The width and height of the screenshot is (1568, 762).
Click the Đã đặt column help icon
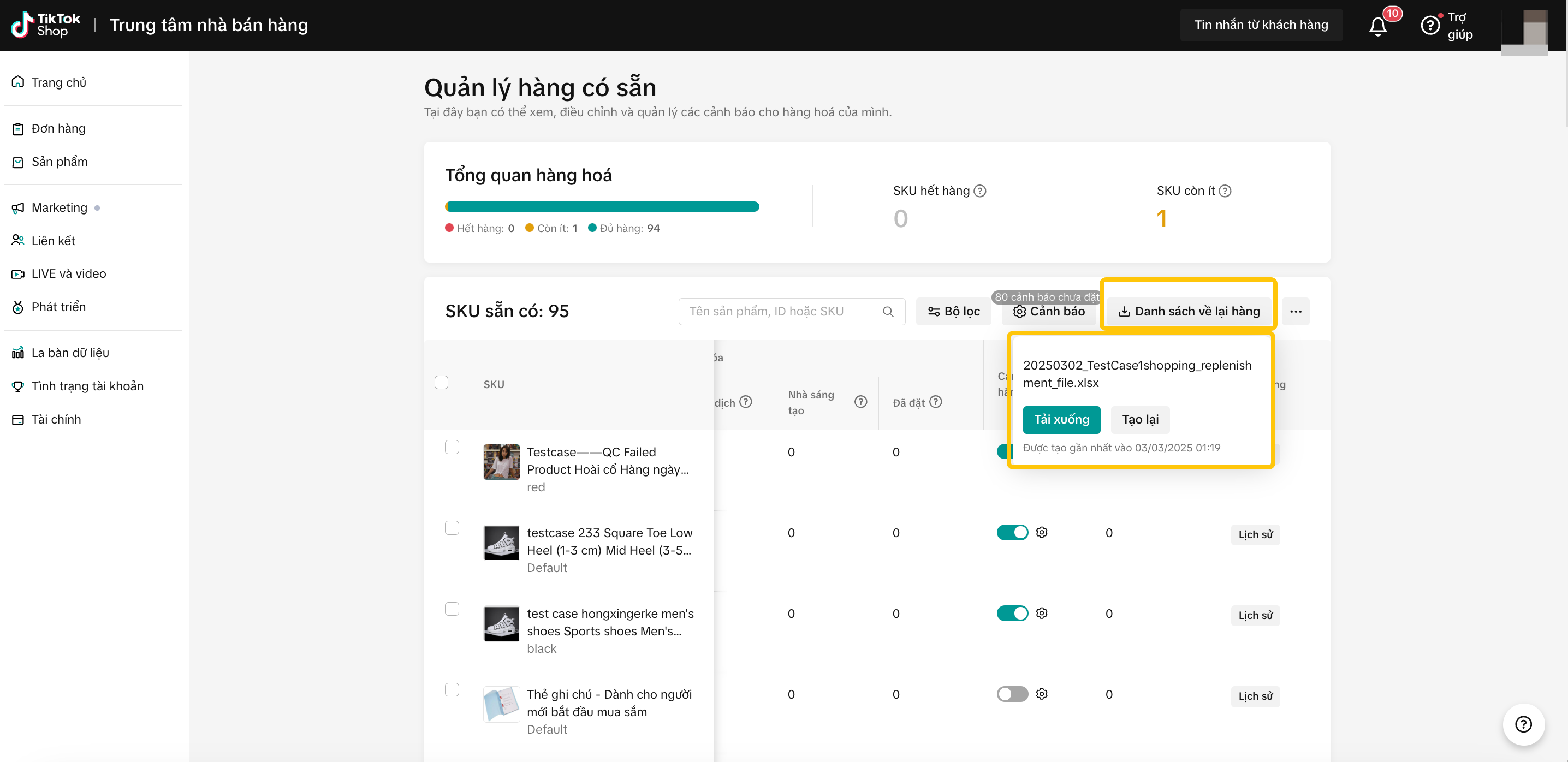pyautogui.click(x=936, y=402)
